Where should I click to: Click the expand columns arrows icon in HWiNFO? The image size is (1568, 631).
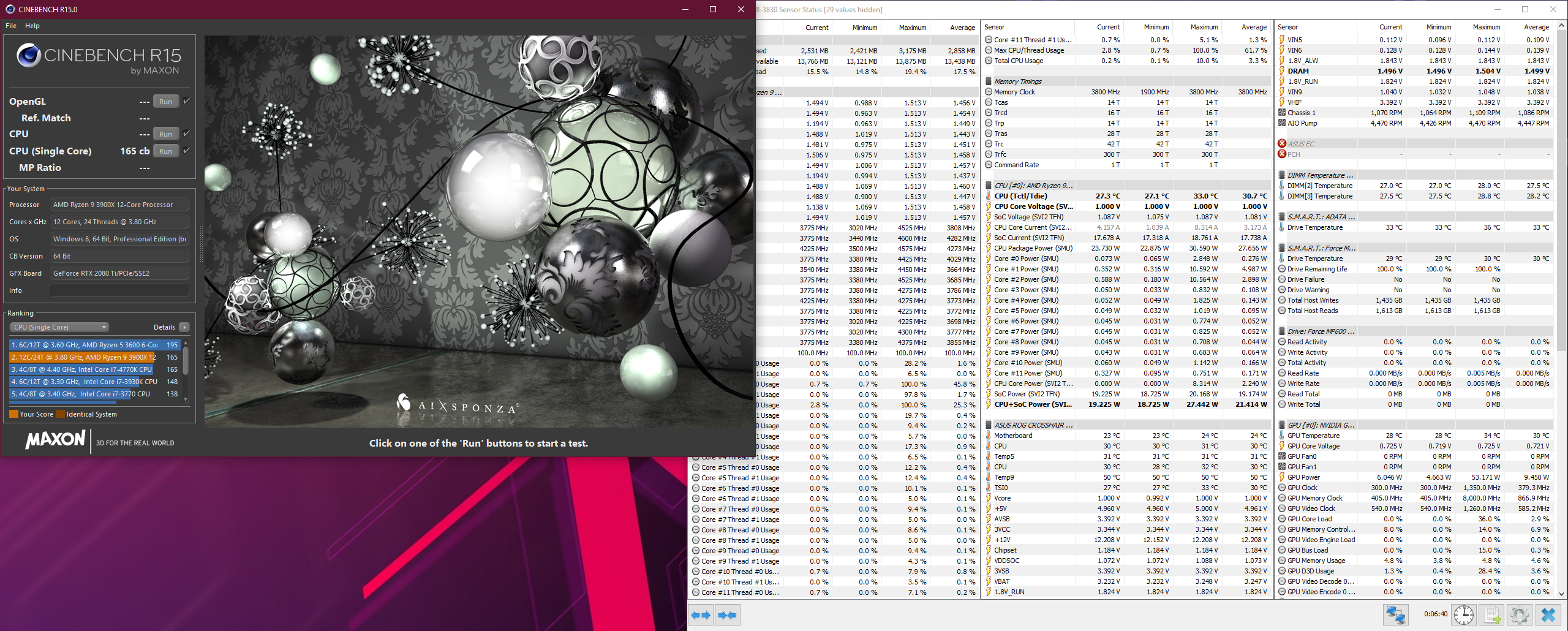click(701, 614)
